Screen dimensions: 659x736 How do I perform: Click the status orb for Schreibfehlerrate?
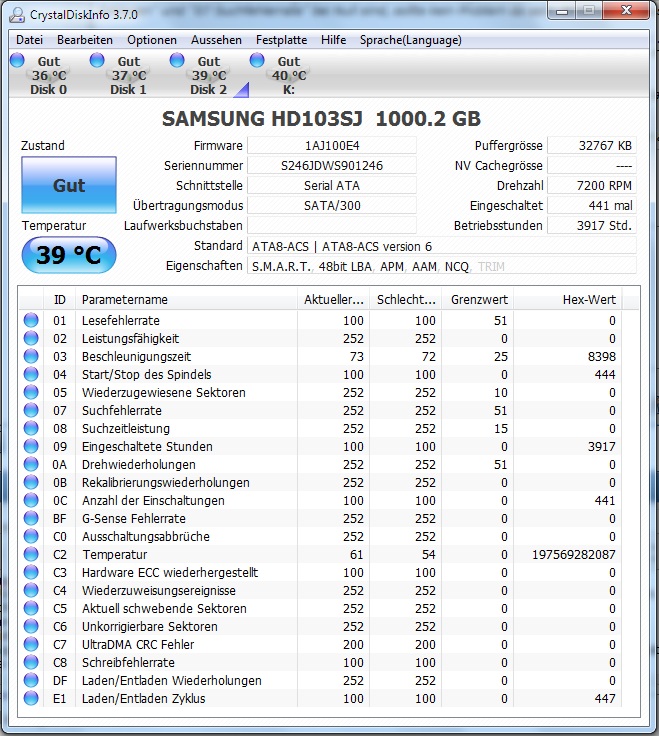pyautogui.click(x=31, y=662)
